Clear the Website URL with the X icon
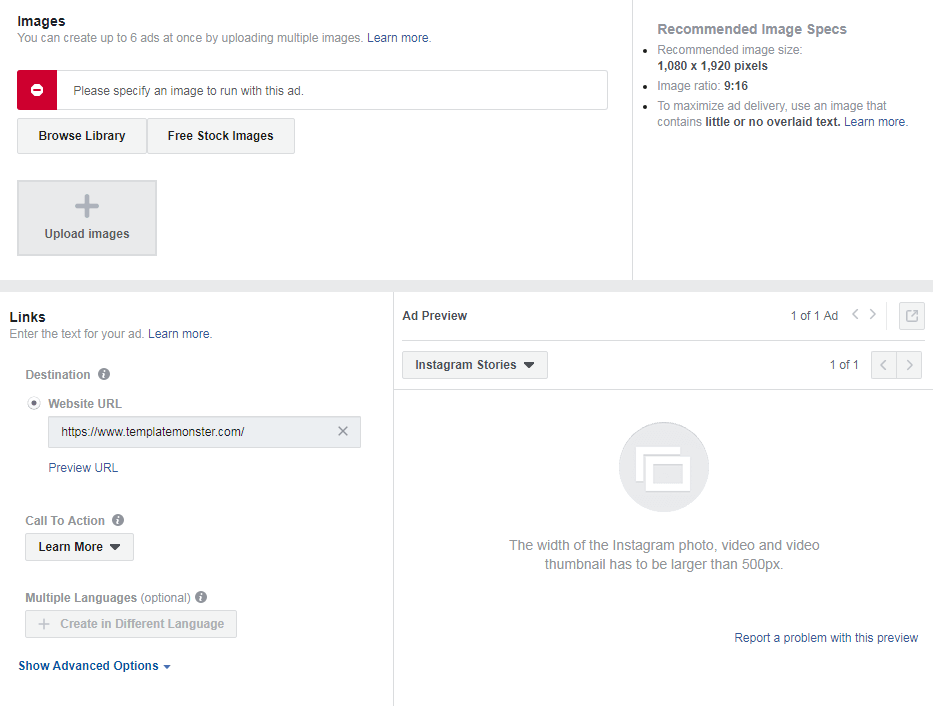 343,432
